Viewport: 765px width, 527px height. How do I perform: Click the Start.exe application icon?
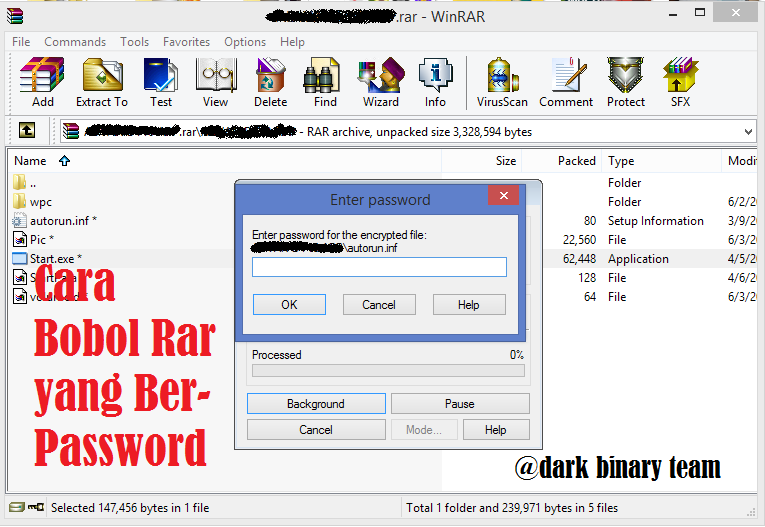[19, 259]
